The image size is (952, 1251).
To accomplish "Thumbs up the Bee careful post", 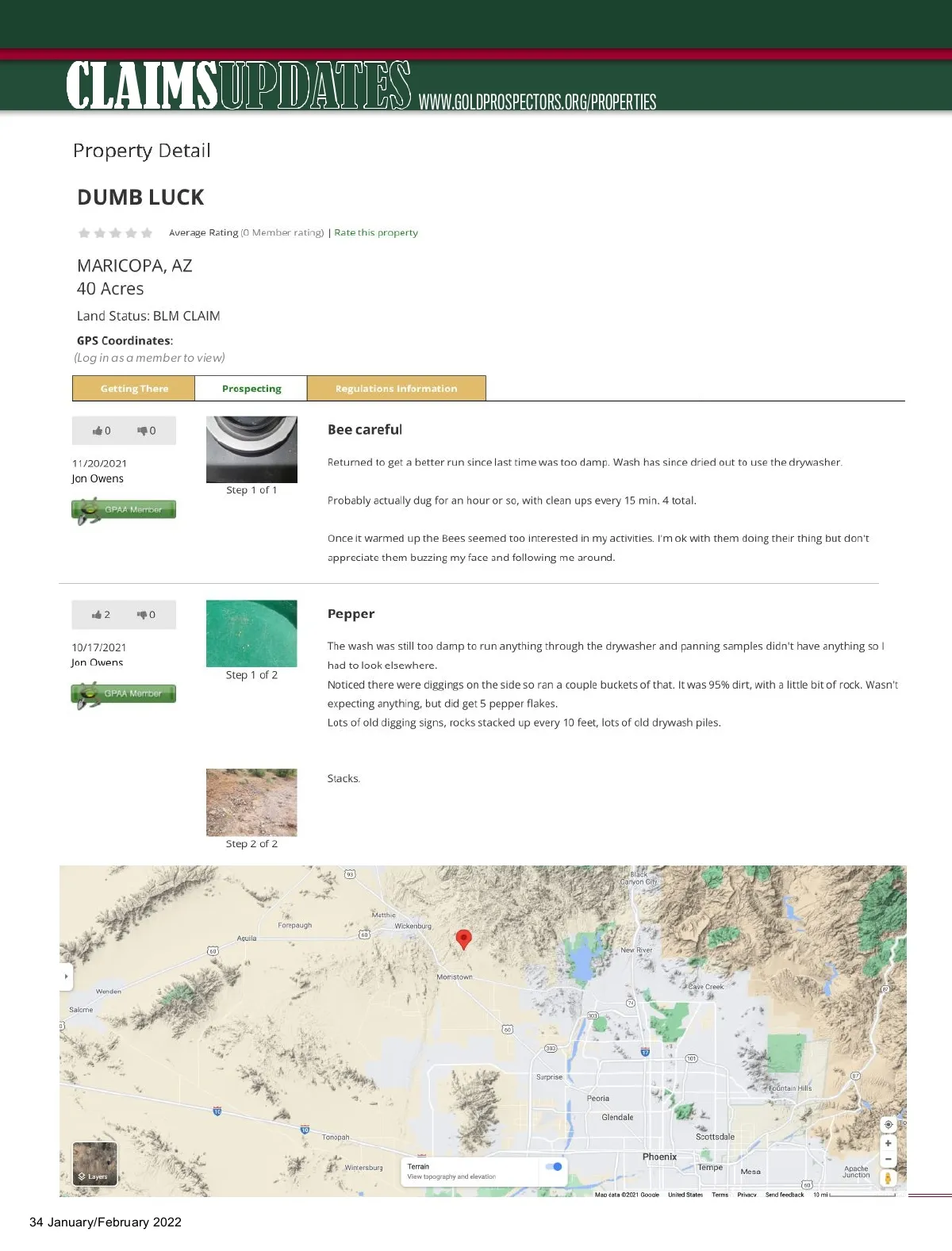I will [x=101, y=431].
